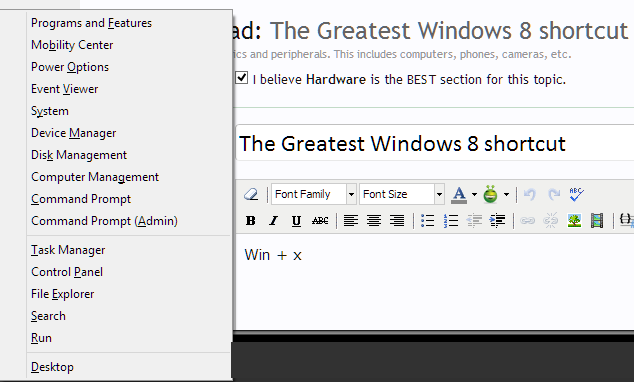Uncheck the Hardware best section checkbox

pyautogui.click(x=241, y=78)
